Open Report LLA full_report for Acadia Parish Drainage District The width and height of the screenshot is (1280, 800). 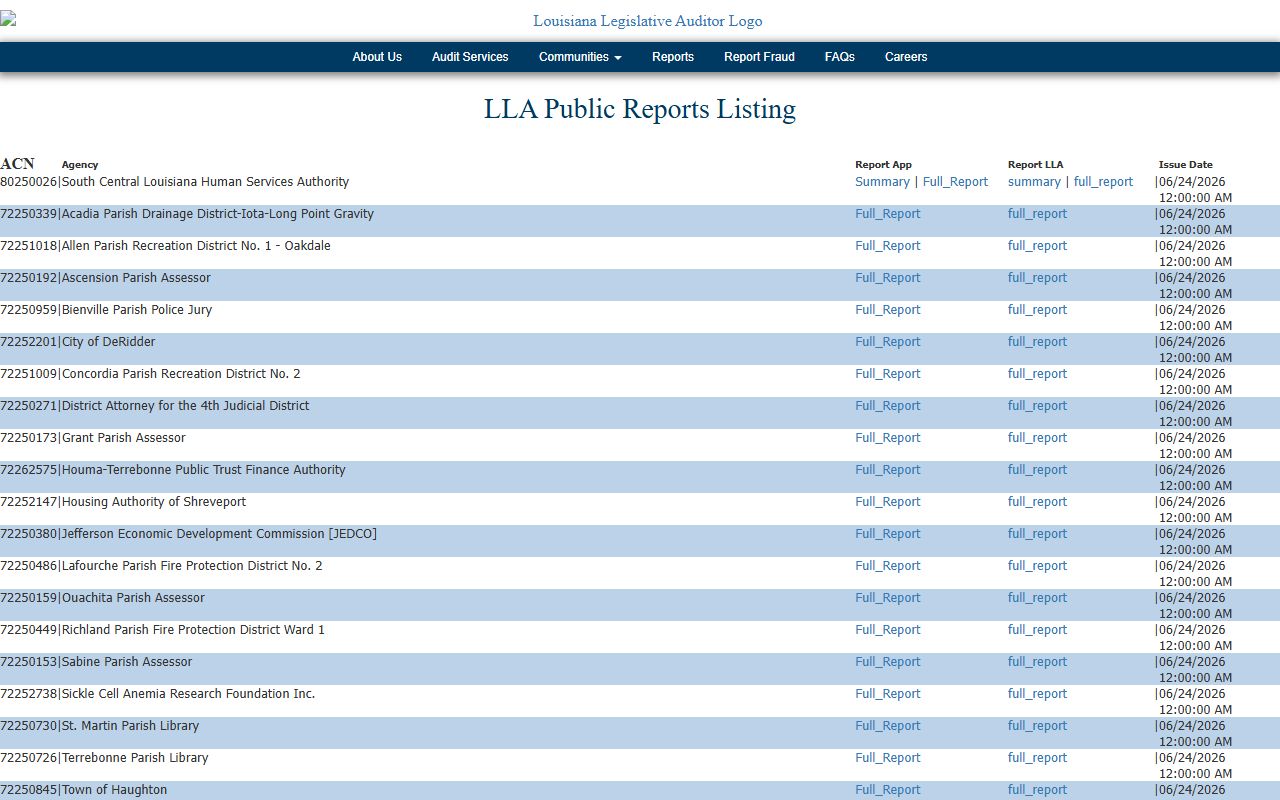[x=1037, y=214]
